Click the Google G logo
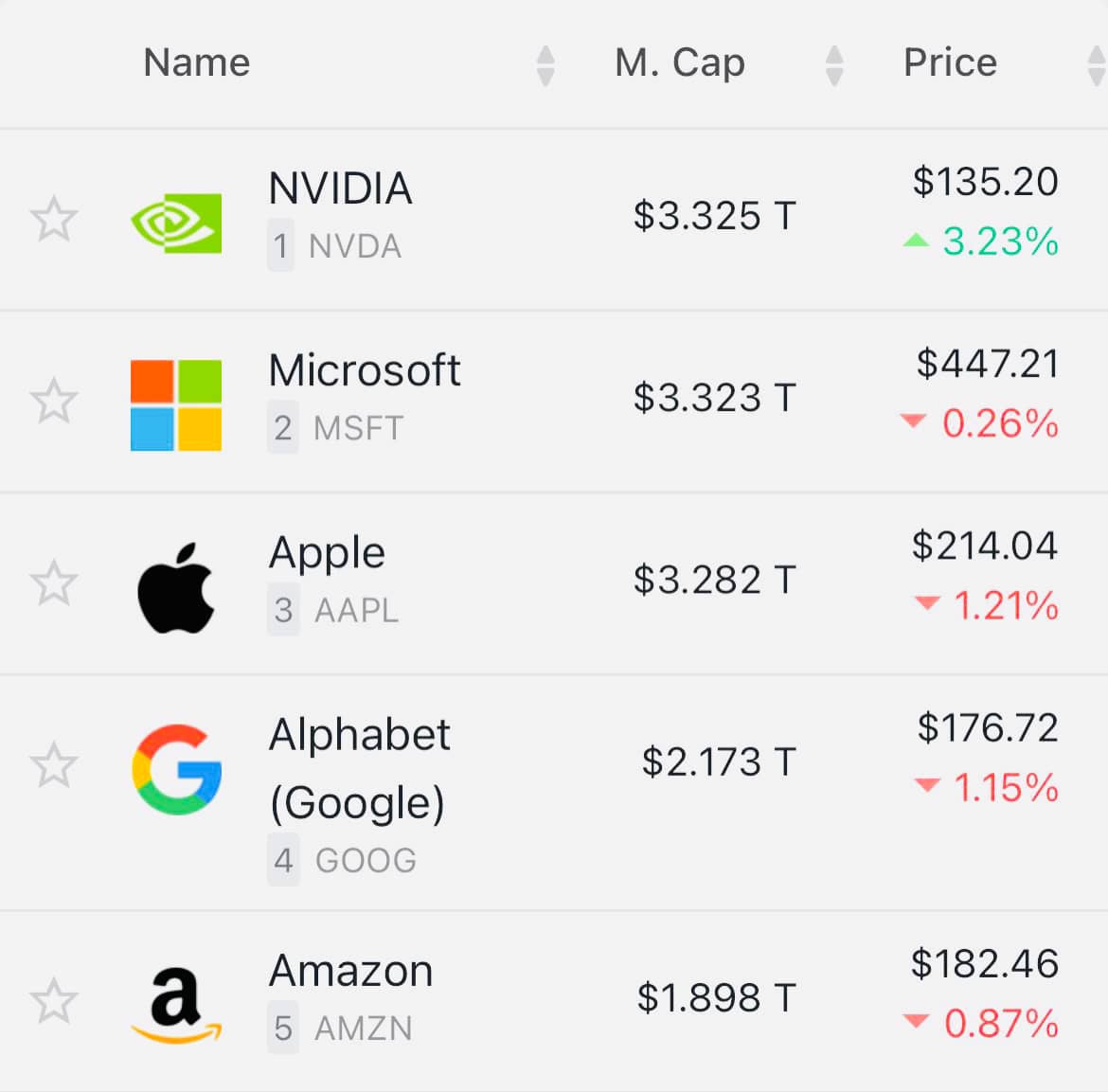1108x1092 pixels. coord(176,769)
